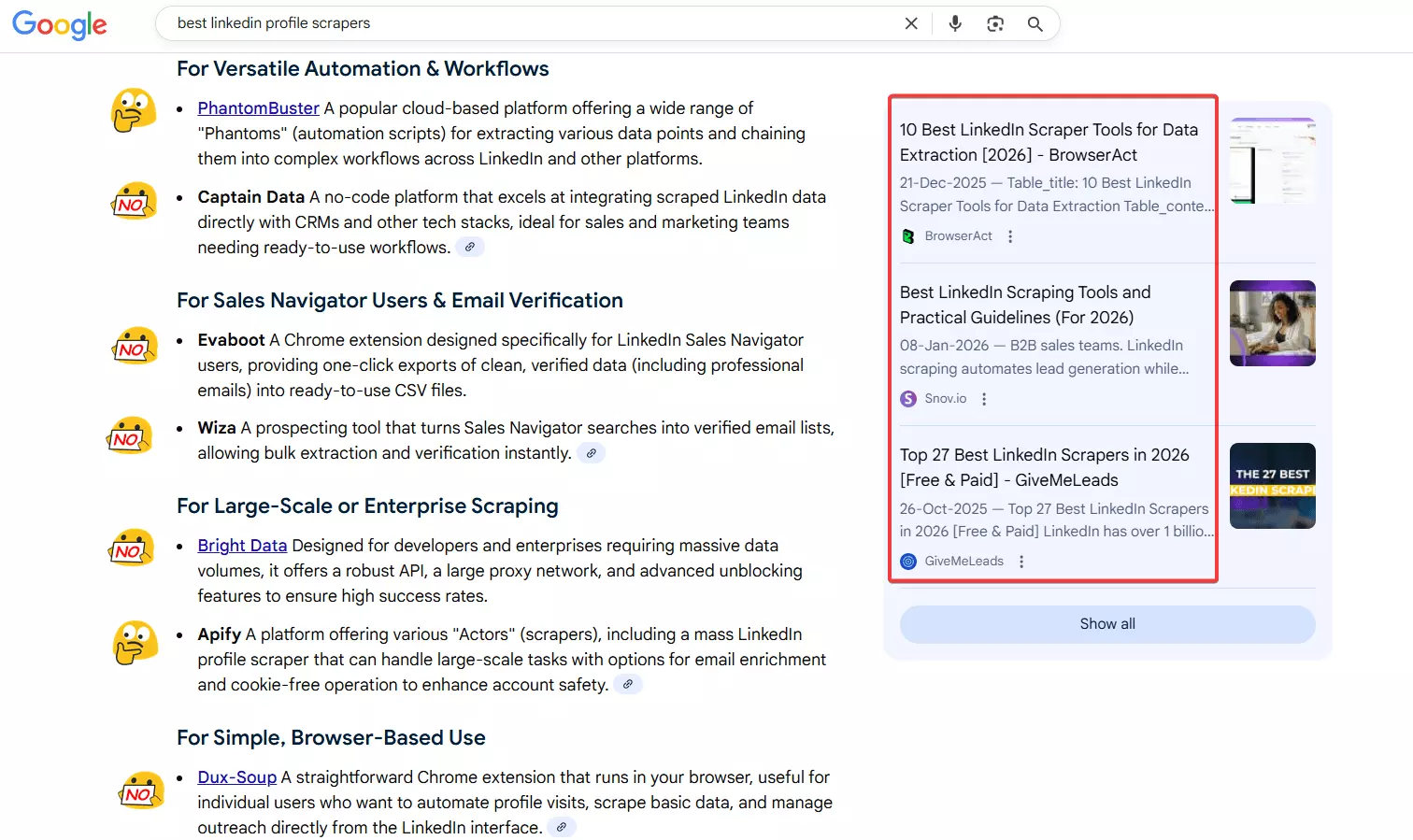Open more options for GiveMeLeads result

coord(1021,562)
